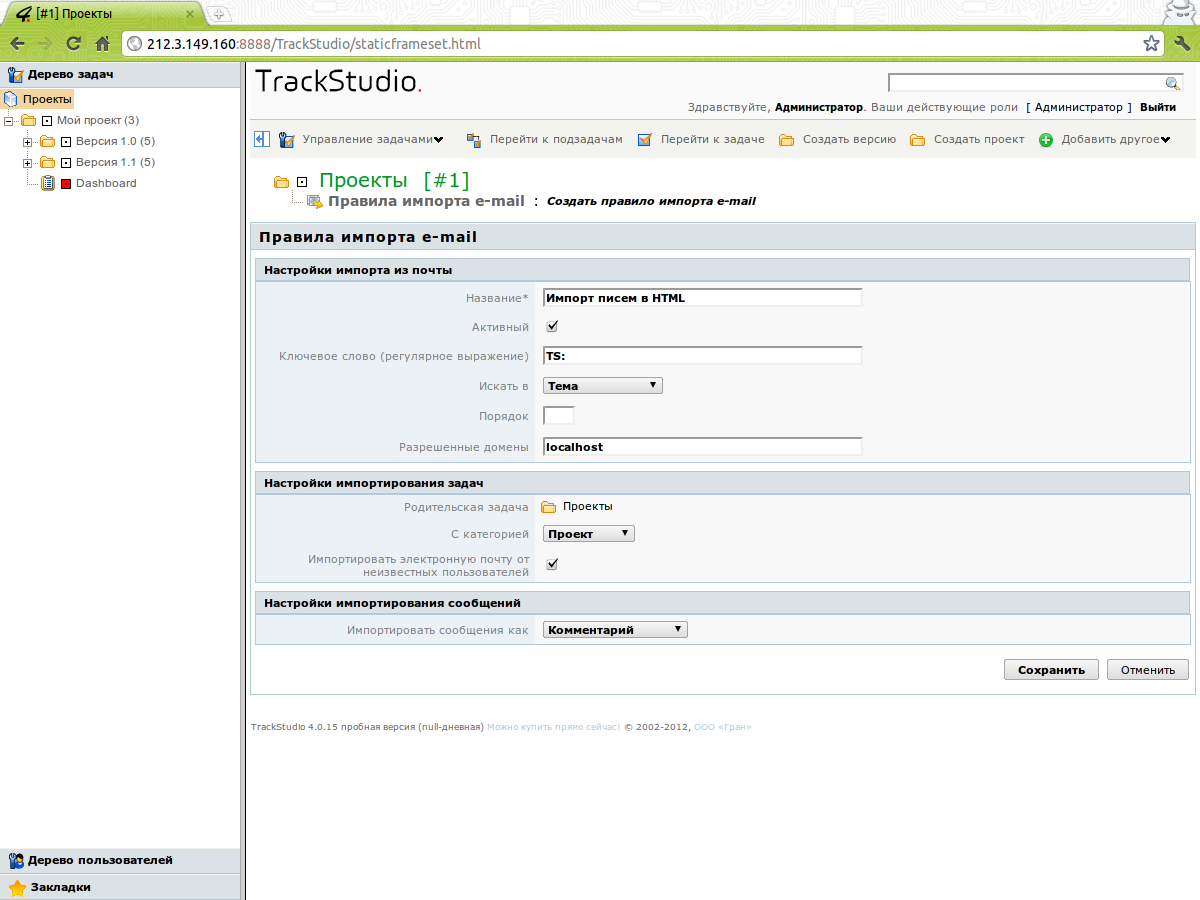Image resolution: width=1200 pixels, height=900 pixels.
Task: Collapse the Мой проект tree node
Action: click(9, 120)
